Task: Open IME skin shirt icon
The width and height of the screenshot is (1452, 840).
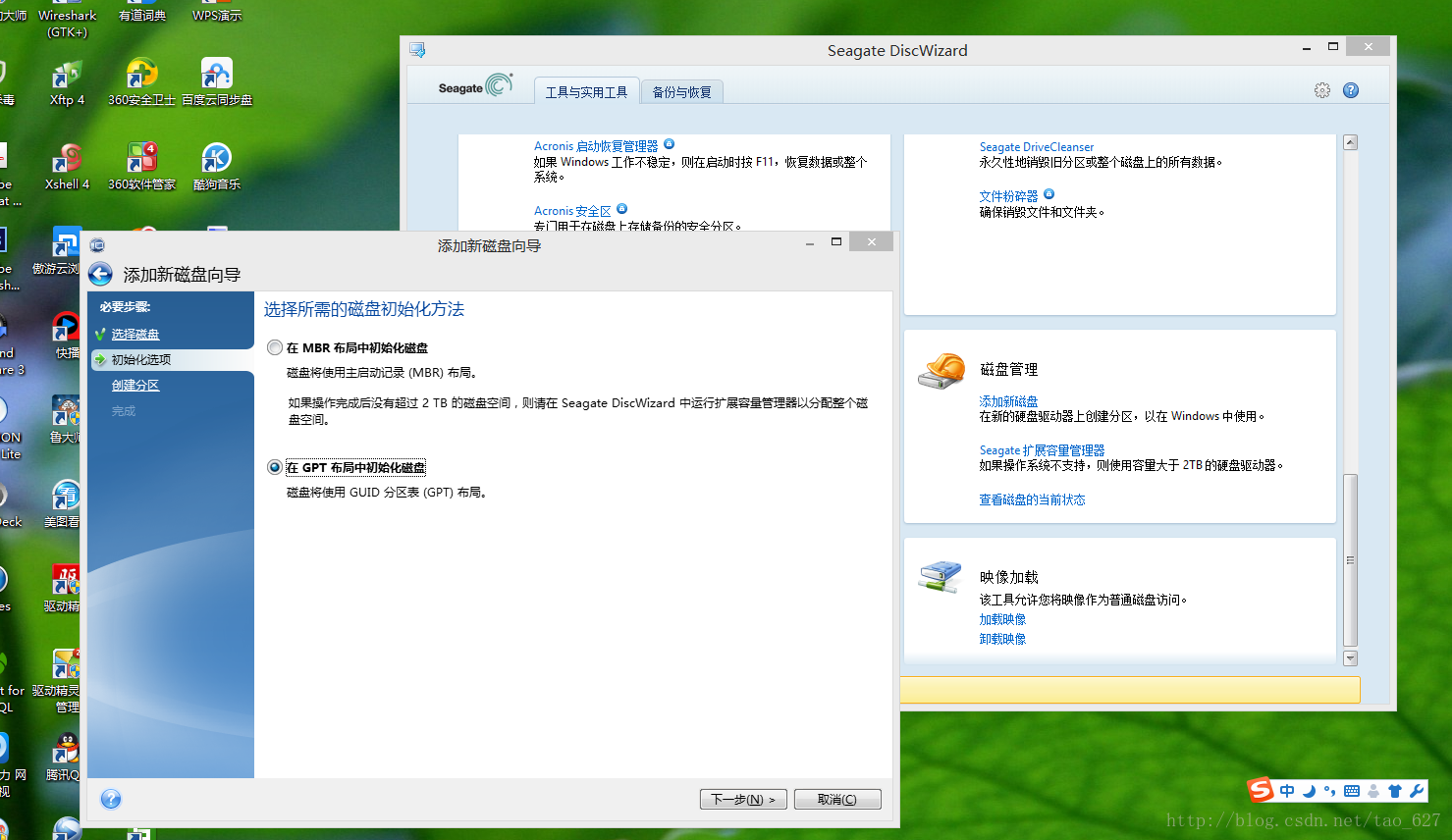Action: click(x=1395, y=791)
